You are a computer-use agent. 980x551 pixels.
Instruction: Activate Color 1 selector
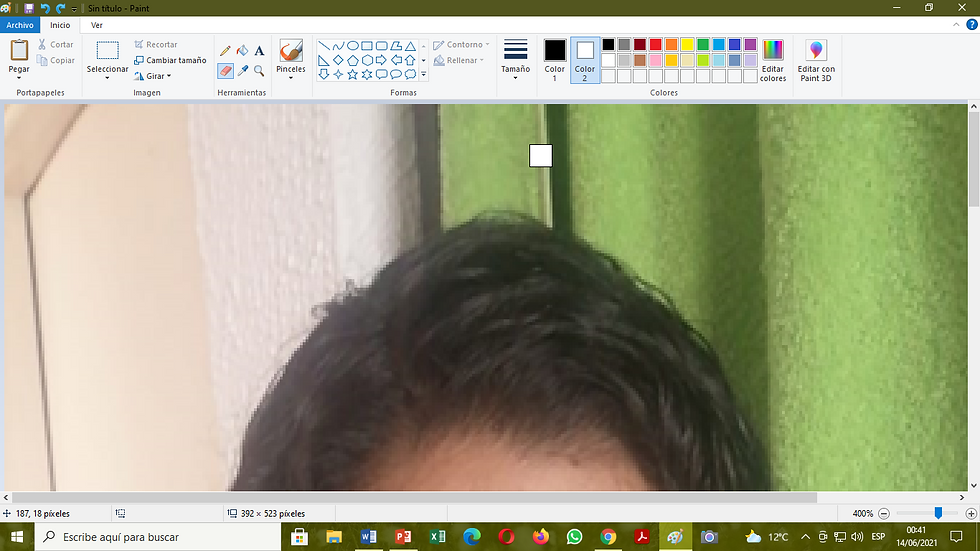[554, 60]
